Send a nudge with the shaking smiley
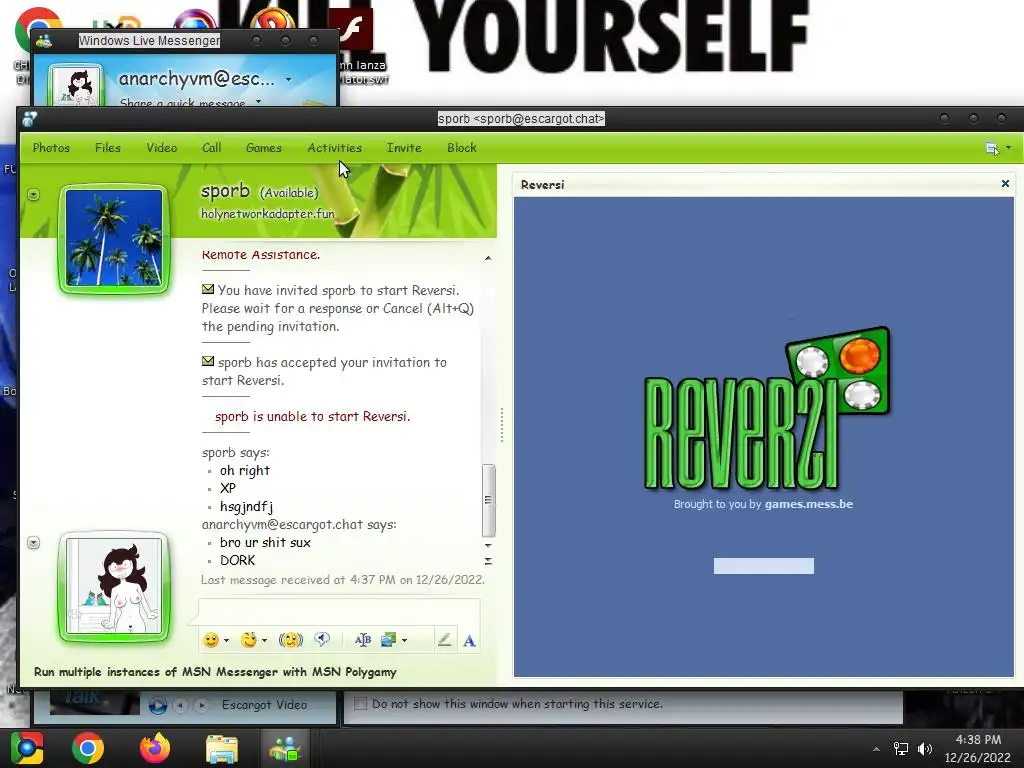The height and width of the screenshot is (768, 1024). point(291,640)
